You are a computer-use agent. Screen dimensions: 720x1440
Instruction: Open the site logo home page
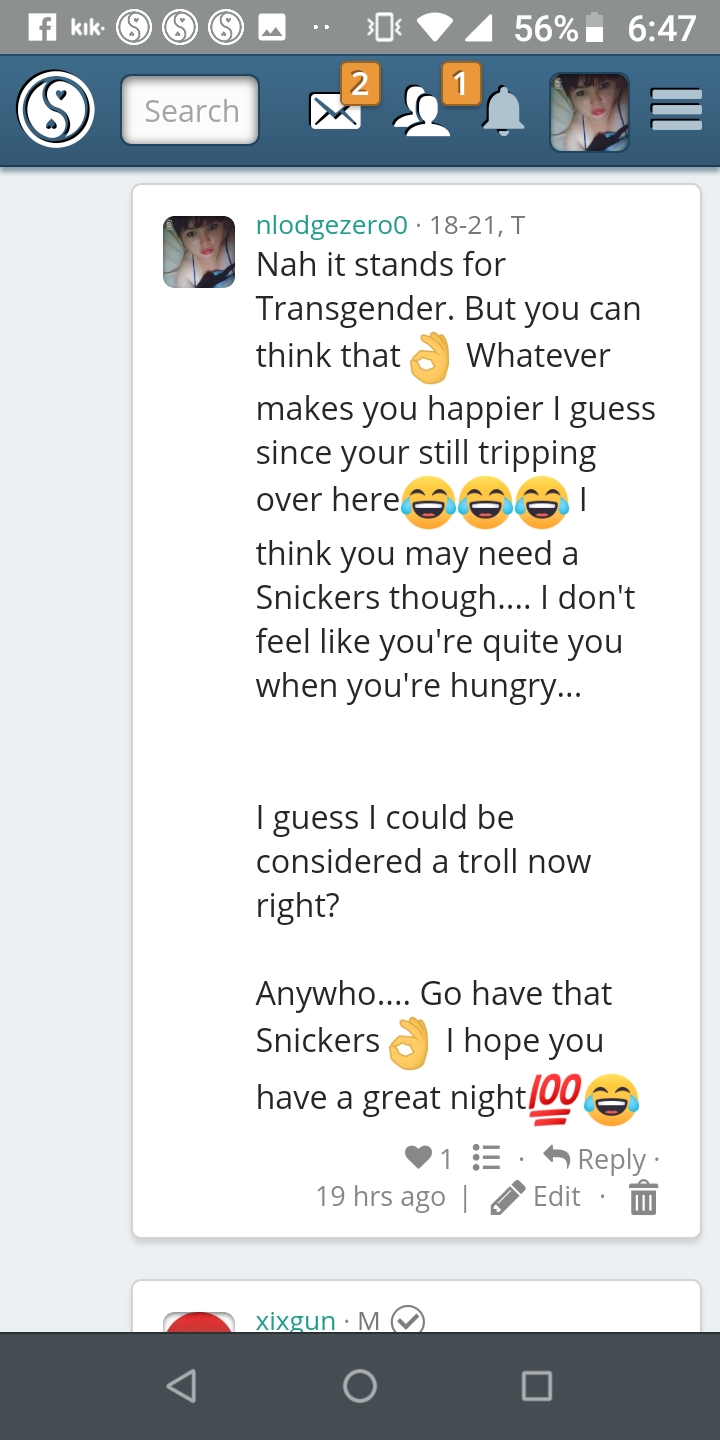(56, 110)
